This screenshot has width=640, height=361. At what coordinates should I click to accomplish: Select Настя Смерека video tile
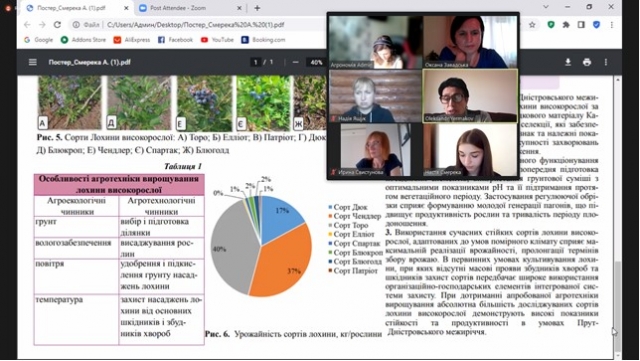470,150
